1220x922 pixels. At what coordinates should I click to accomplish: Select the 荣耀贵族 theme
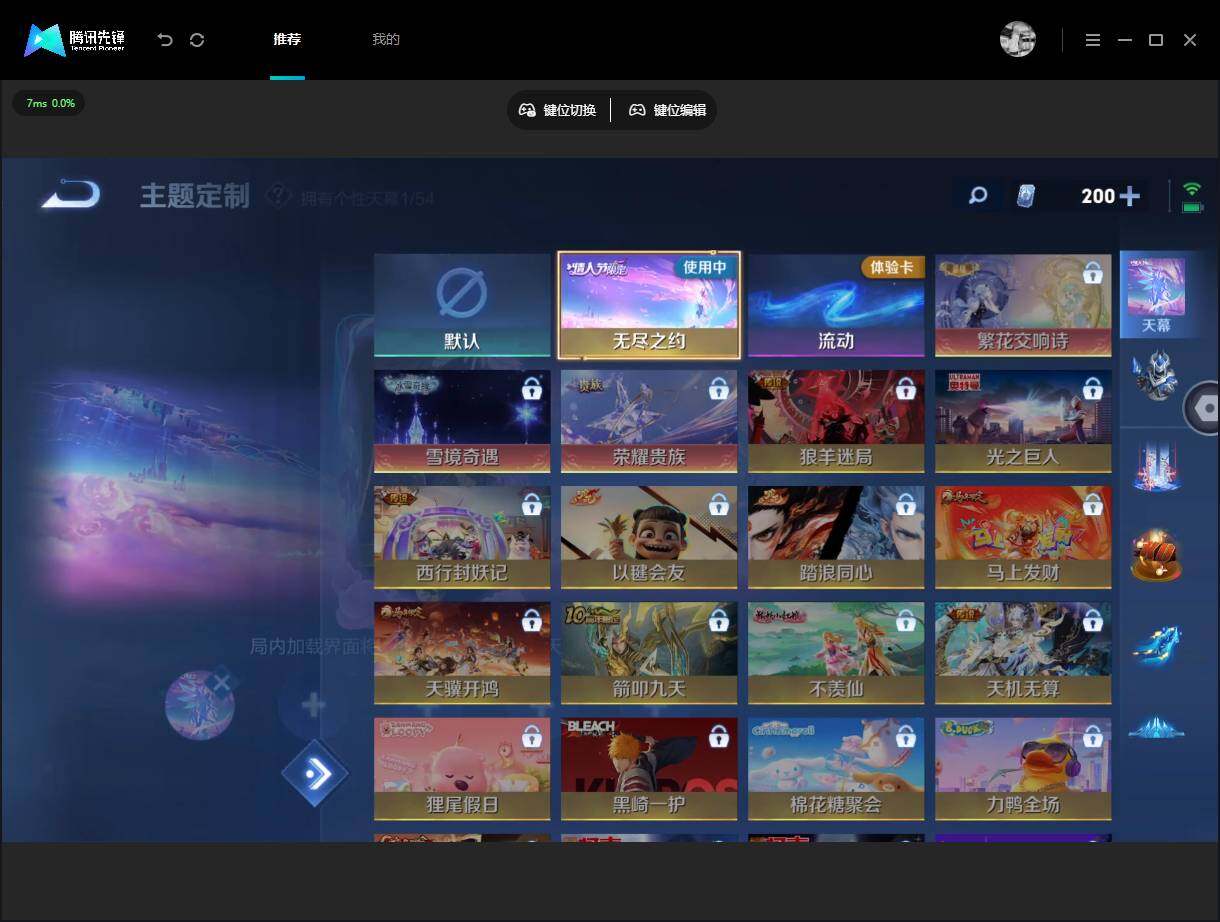pos(649,421)
